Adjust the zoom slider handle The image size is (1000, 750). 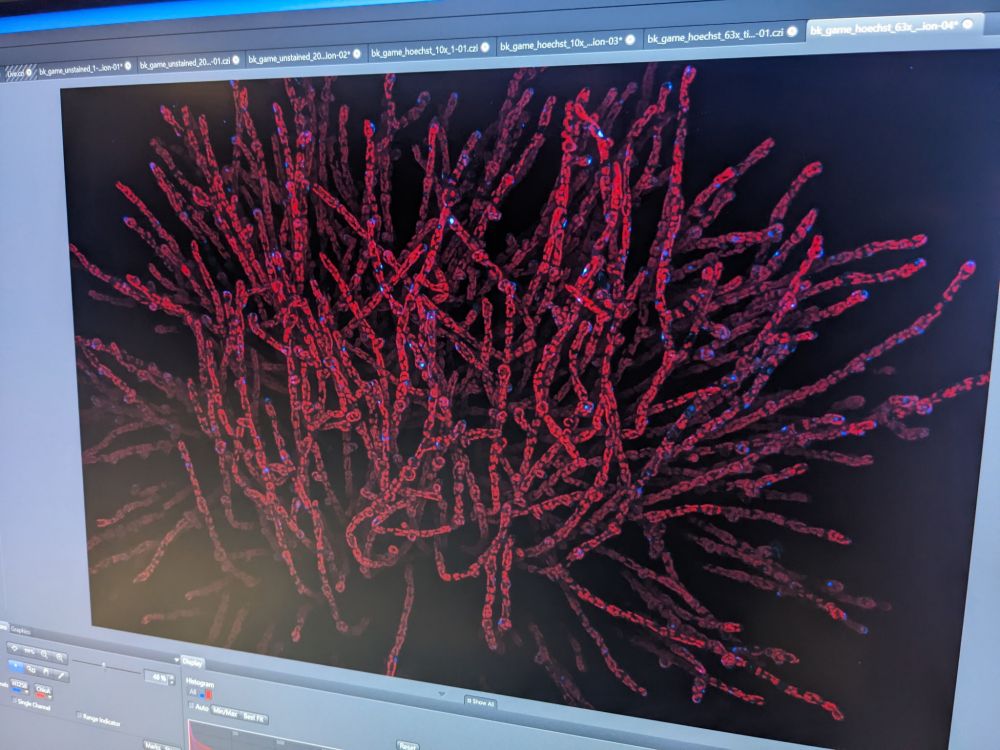pos(103,665)
